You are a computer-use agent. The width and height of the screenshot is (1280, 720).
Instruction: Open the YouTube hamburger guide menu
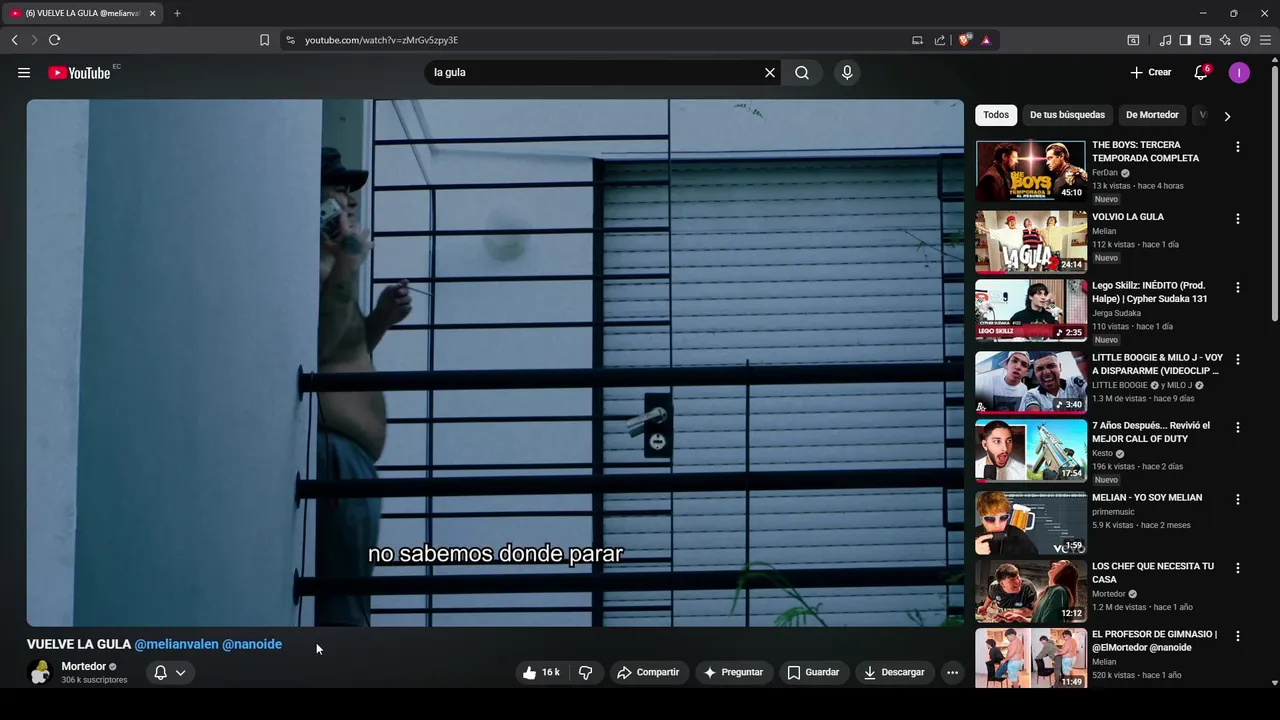pos(24,72)
